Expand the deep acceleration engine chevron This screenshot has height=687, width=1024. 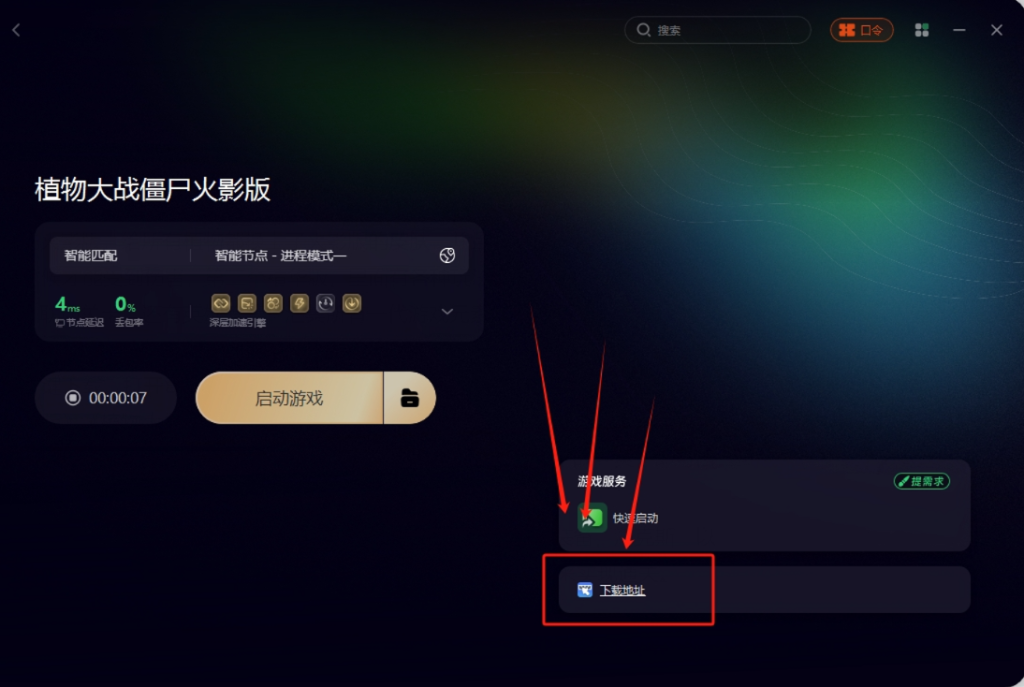click(x=447, y=312)
